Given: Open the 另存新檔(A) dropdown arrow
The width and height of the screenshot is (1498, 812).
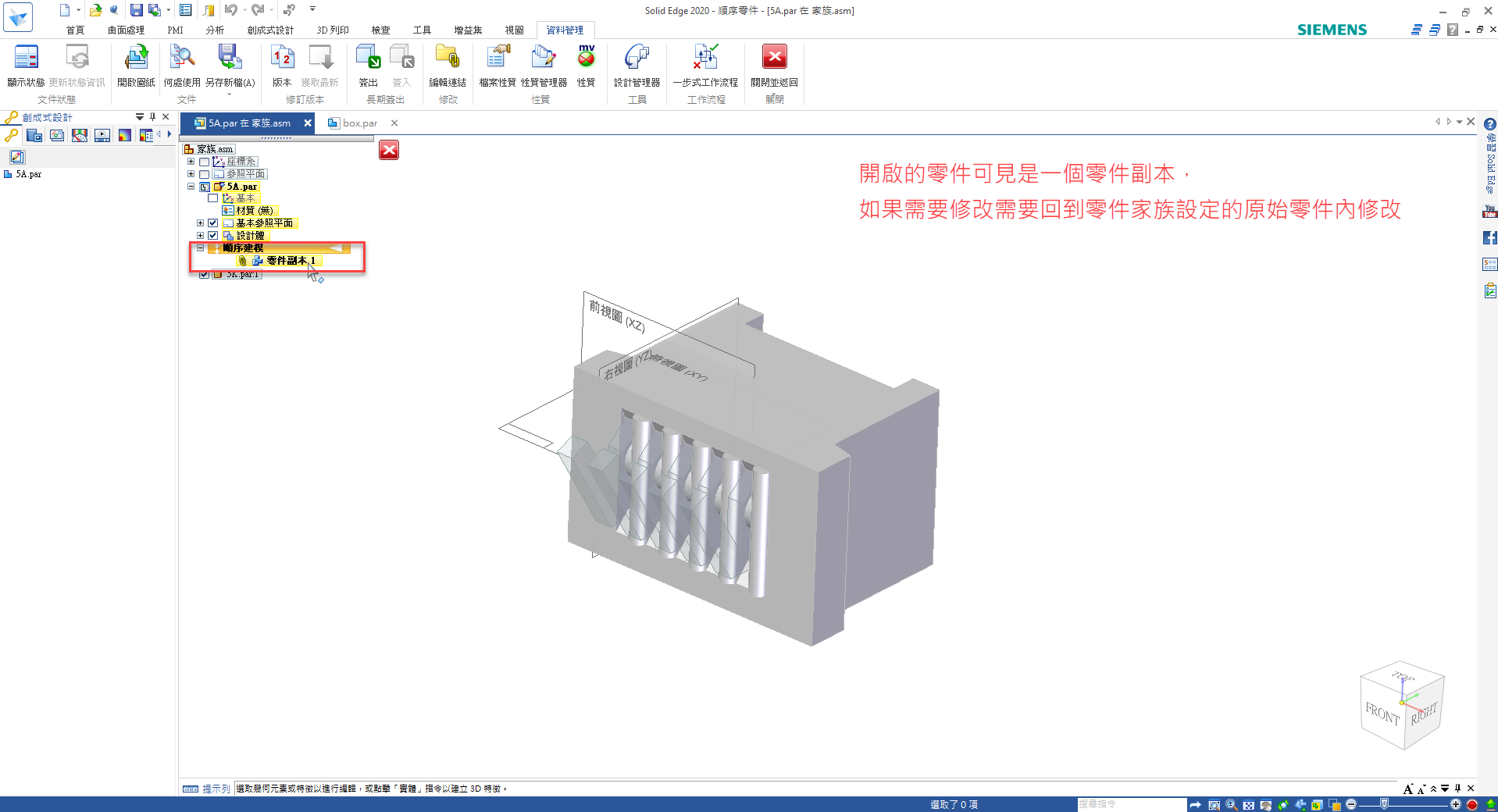Looking at the screenshot, I should click(230, 94).
